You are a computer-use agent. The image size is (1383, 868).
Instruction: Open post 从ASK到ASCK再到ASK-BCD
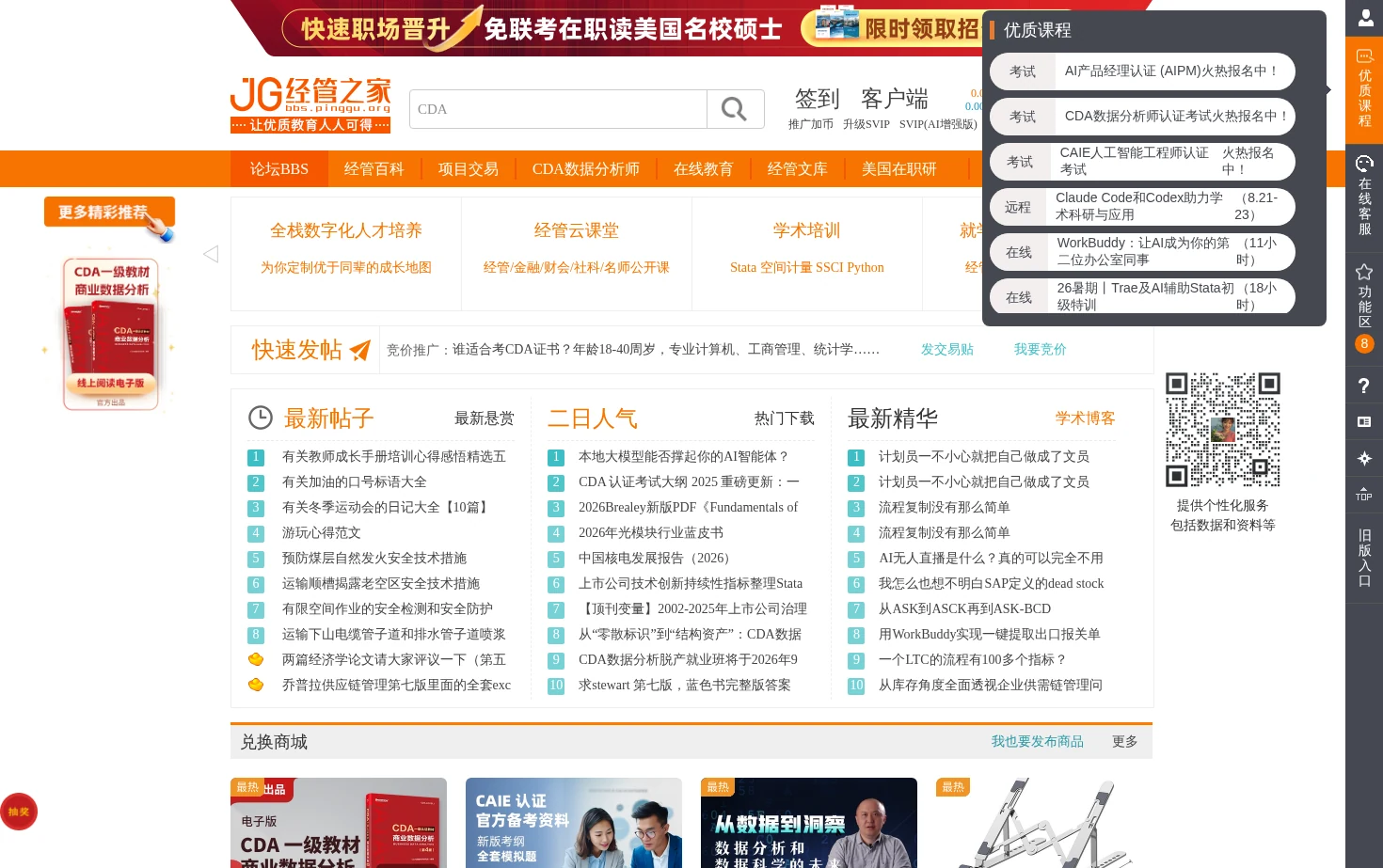[x=964, y=609]
